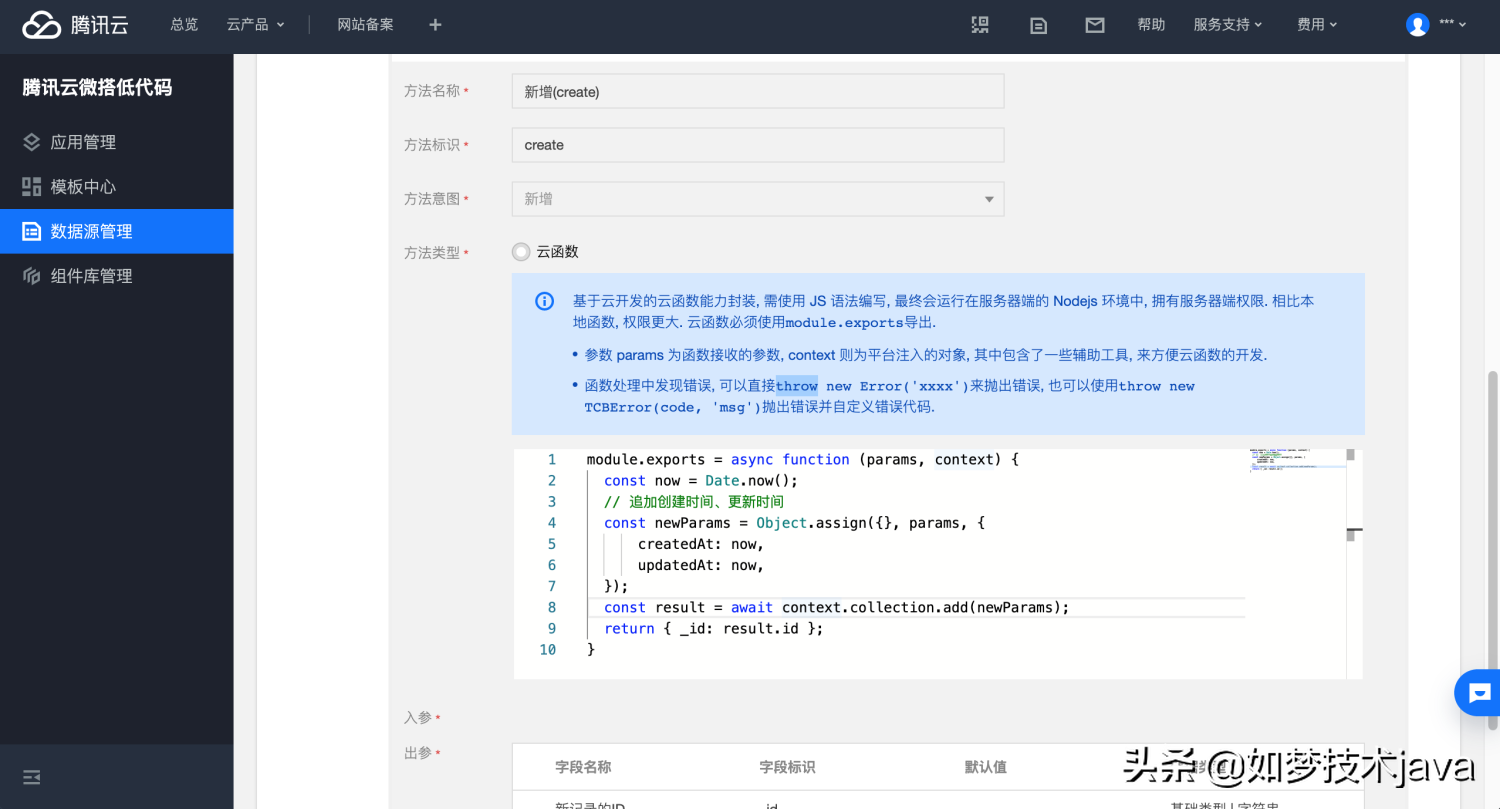Click the 网站备案 link
Viewport: 1500px width, 809px height.
click(365, 25)
